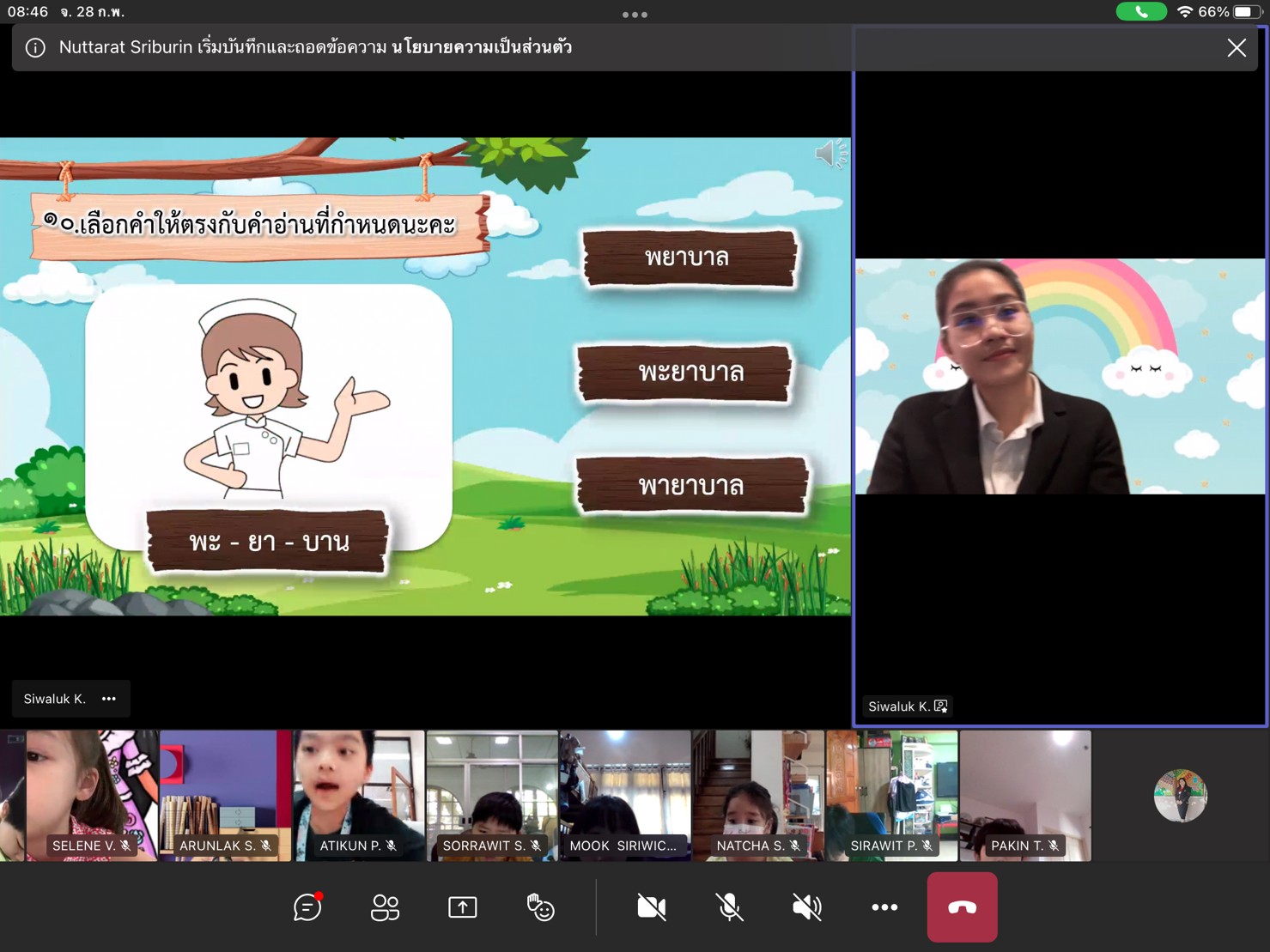Open options dots next to Siwaluk K.
This screenshot has height=952, width=1270.
pos(109,699)
